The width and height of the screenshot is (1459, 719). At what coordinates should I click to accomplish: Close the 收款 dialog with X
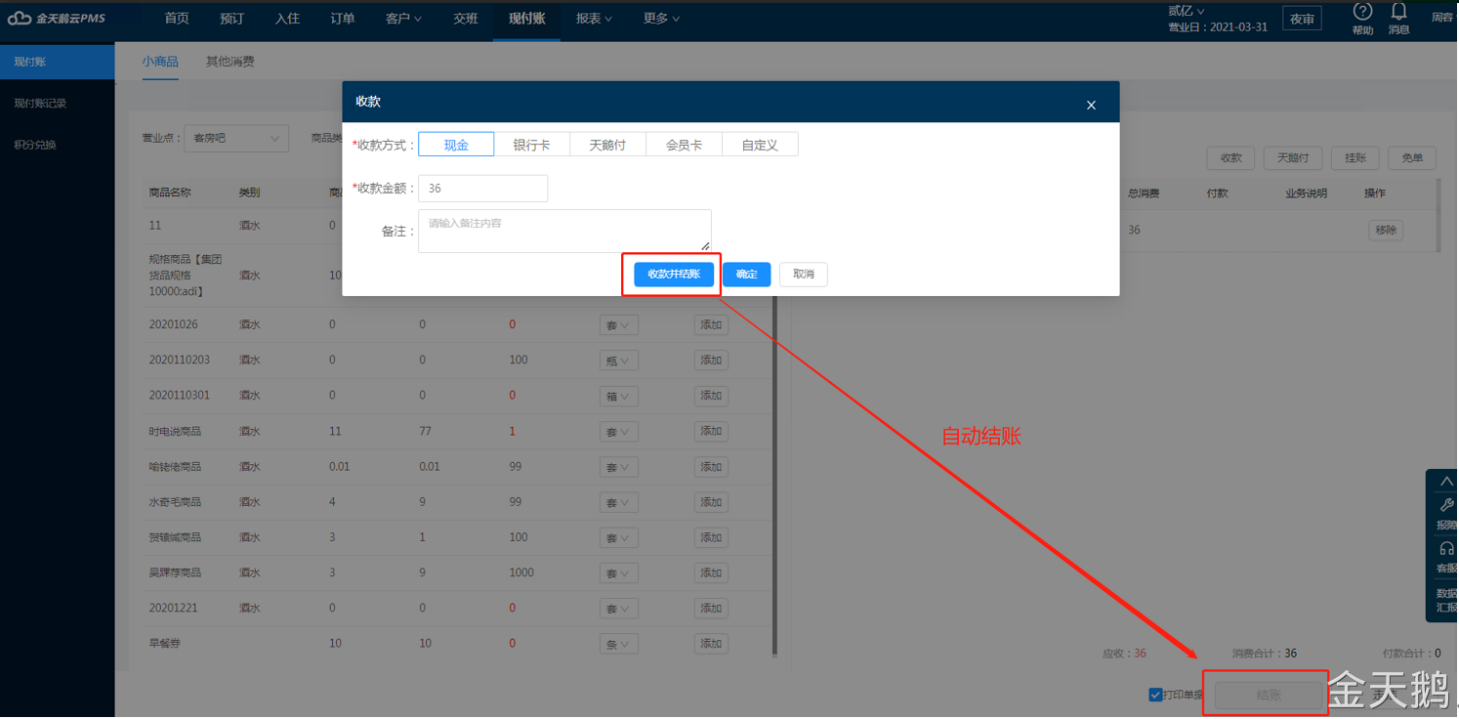[1091, 105]
